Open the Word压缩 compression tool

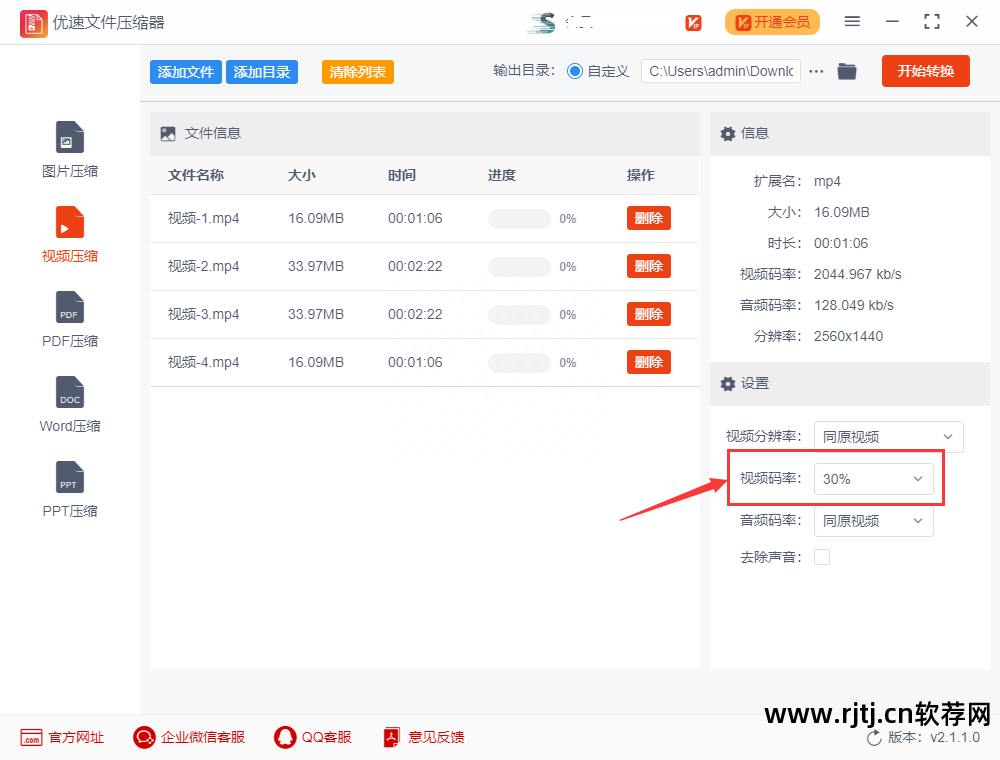point(70,393)
